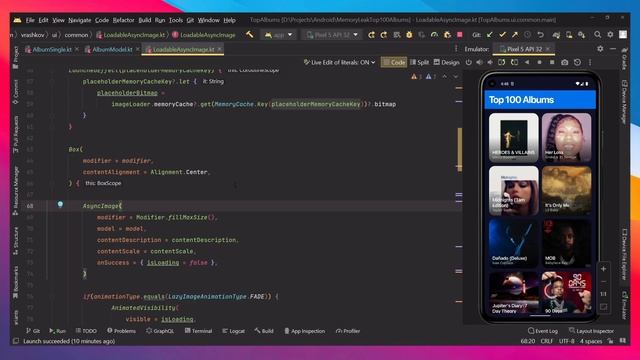Open the Terminal tool window
640x360 pixels.
(198, 331)
